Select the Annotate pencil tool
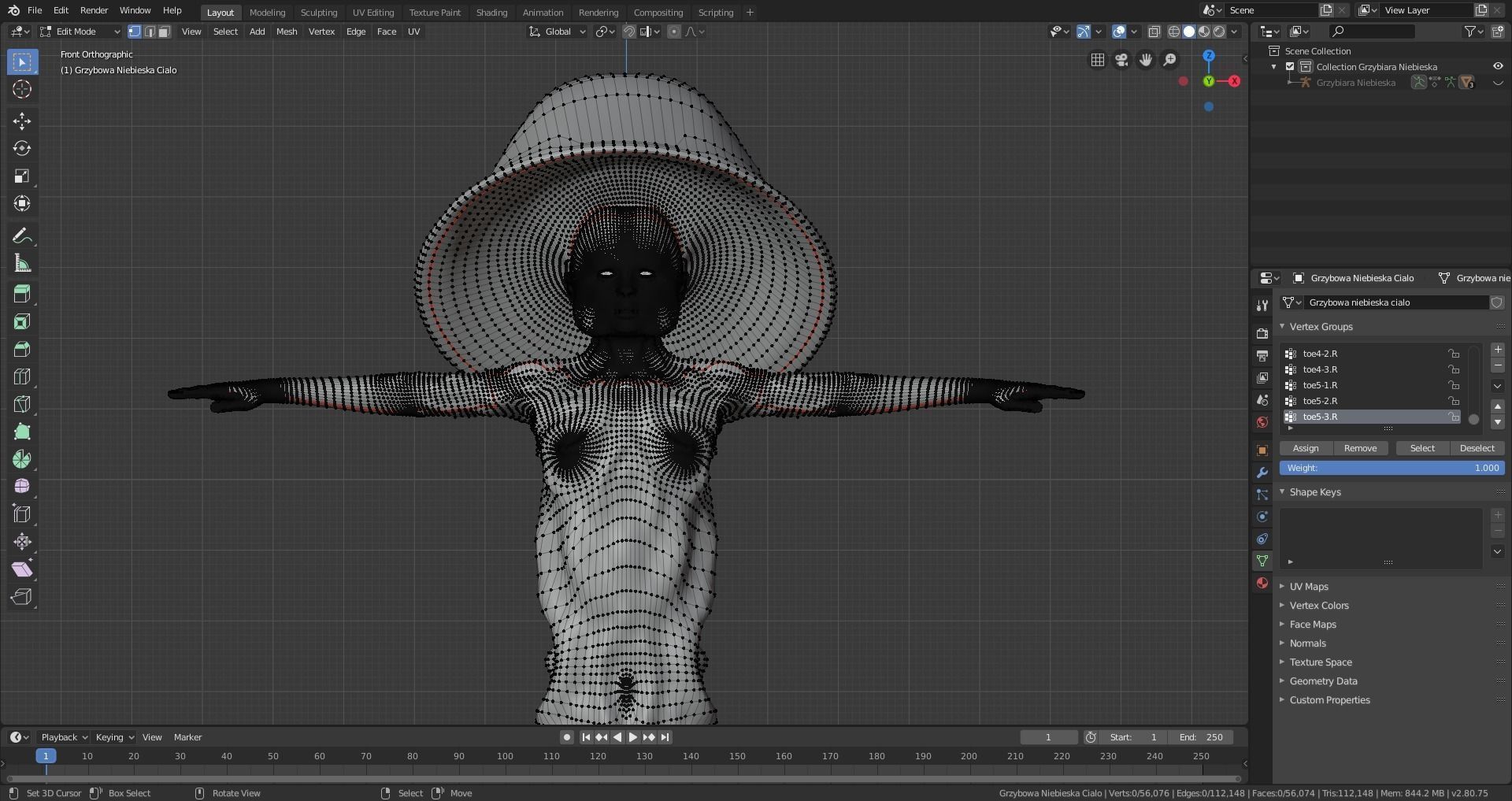Viewport: 1512px width, 801px height. point(22,235)
